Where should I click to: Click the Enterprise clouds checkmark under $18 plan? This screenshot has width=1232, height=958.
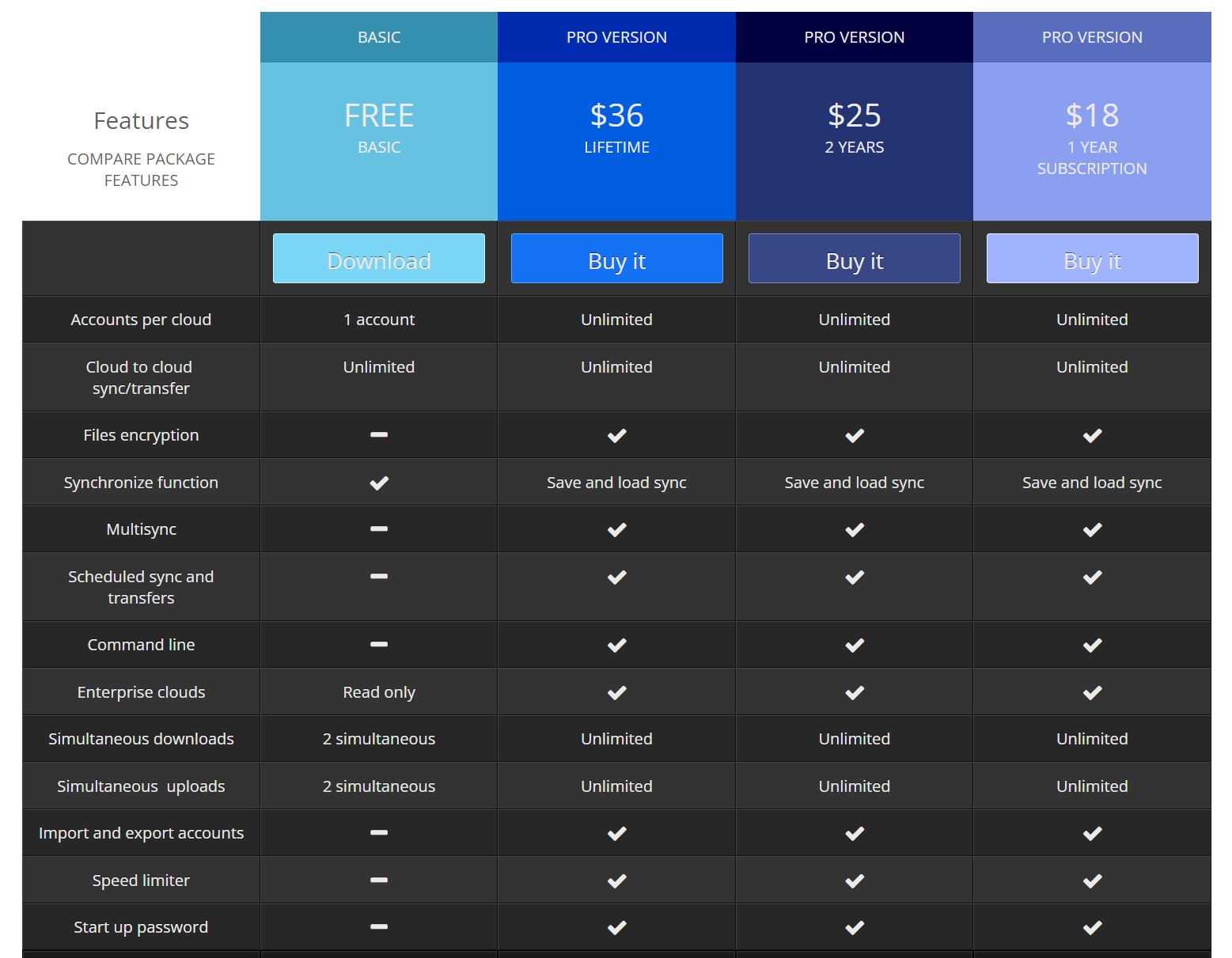click(1093, 692)
